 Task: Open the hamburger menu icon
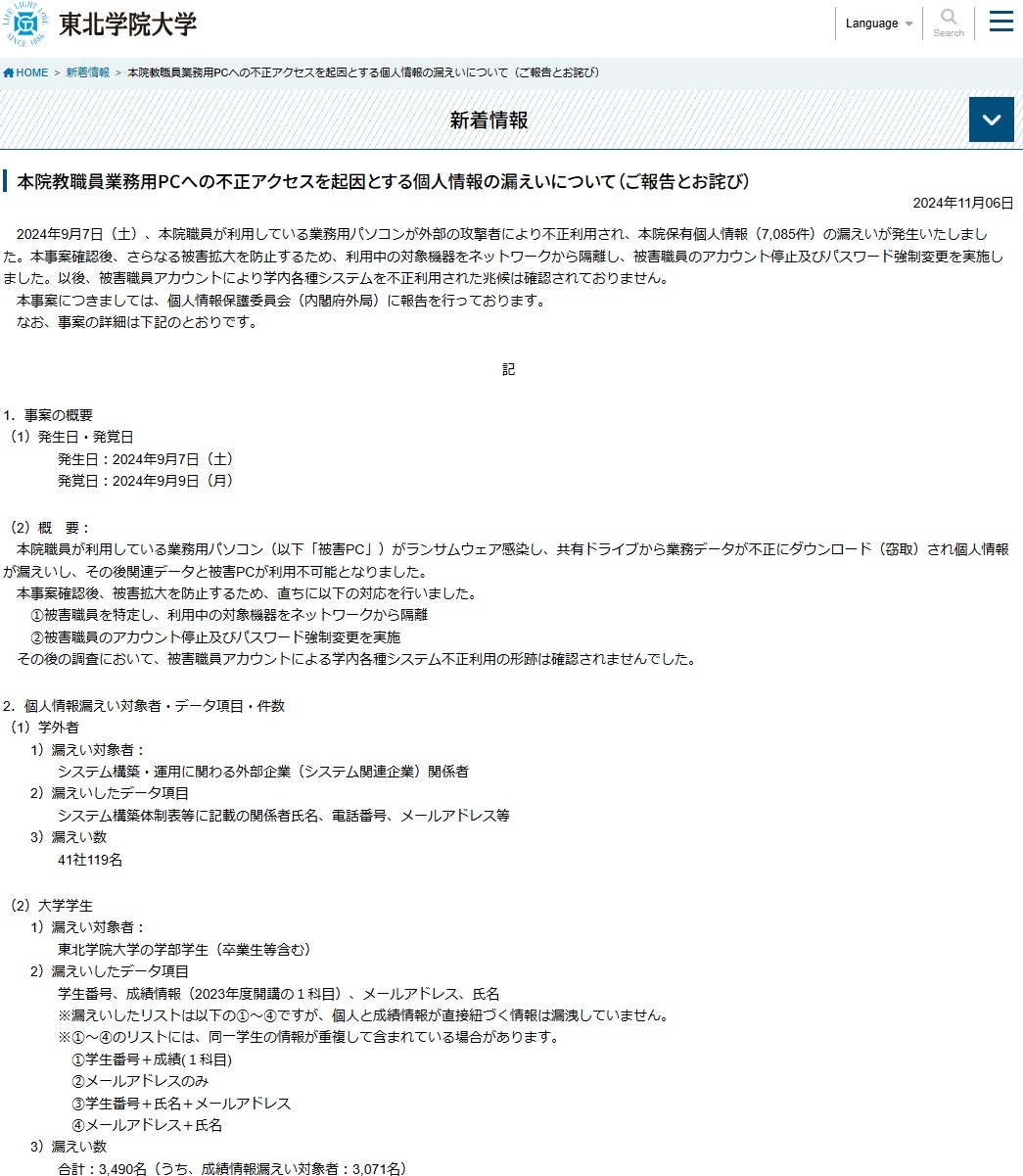[x=1000, y=21]
